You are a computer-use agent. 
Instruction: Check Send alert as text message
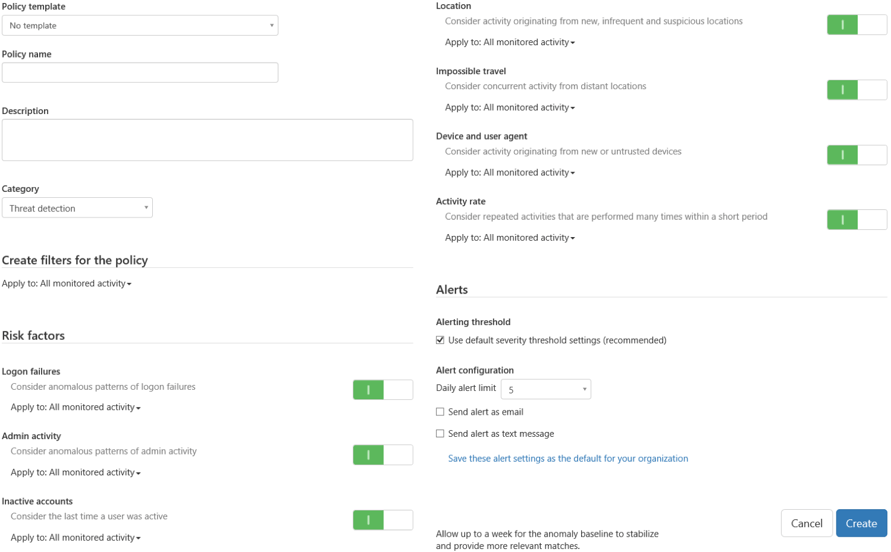point(440,434)
